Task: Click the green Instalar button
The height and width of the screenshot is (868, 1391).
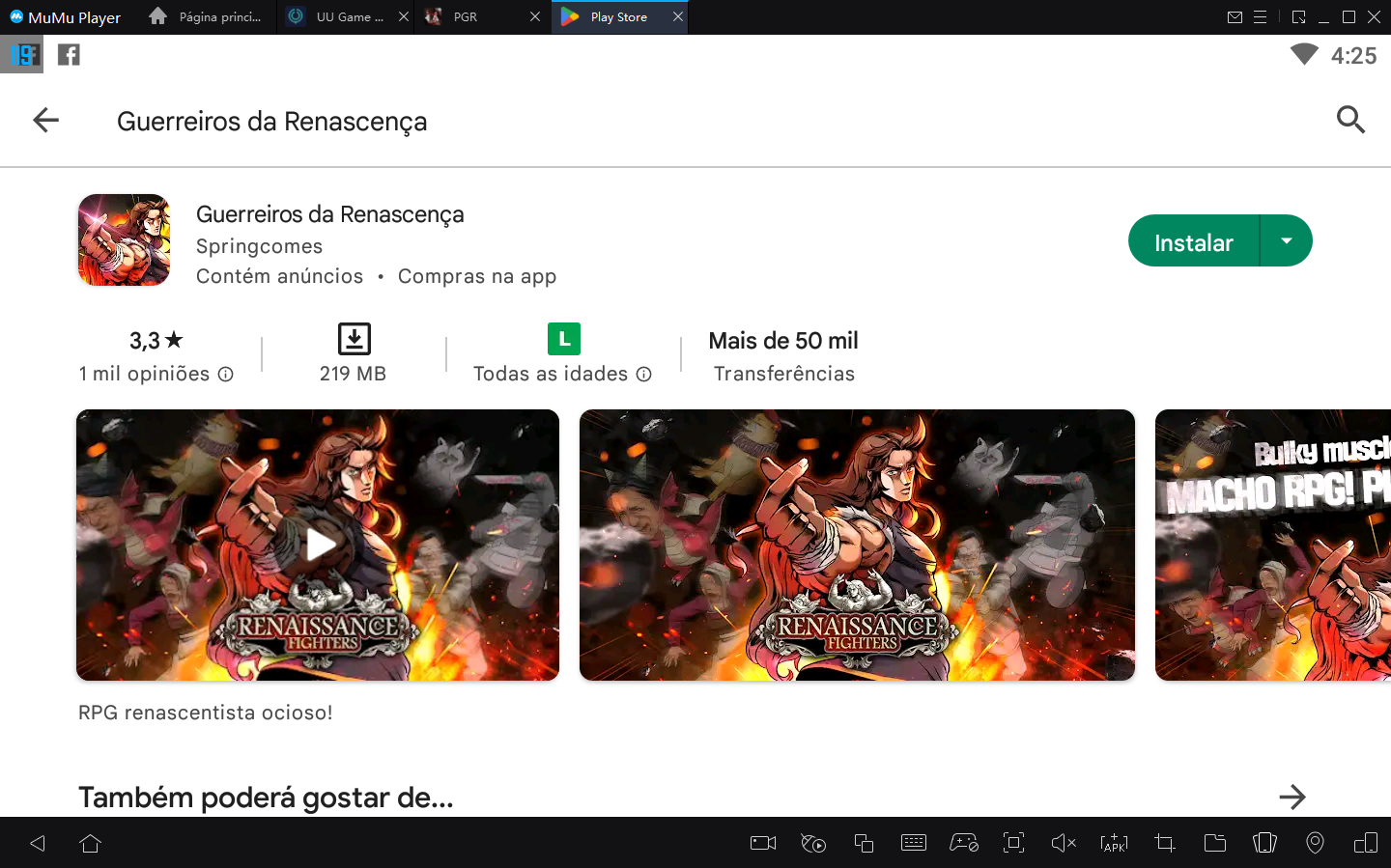Action: click(1194, 240)
